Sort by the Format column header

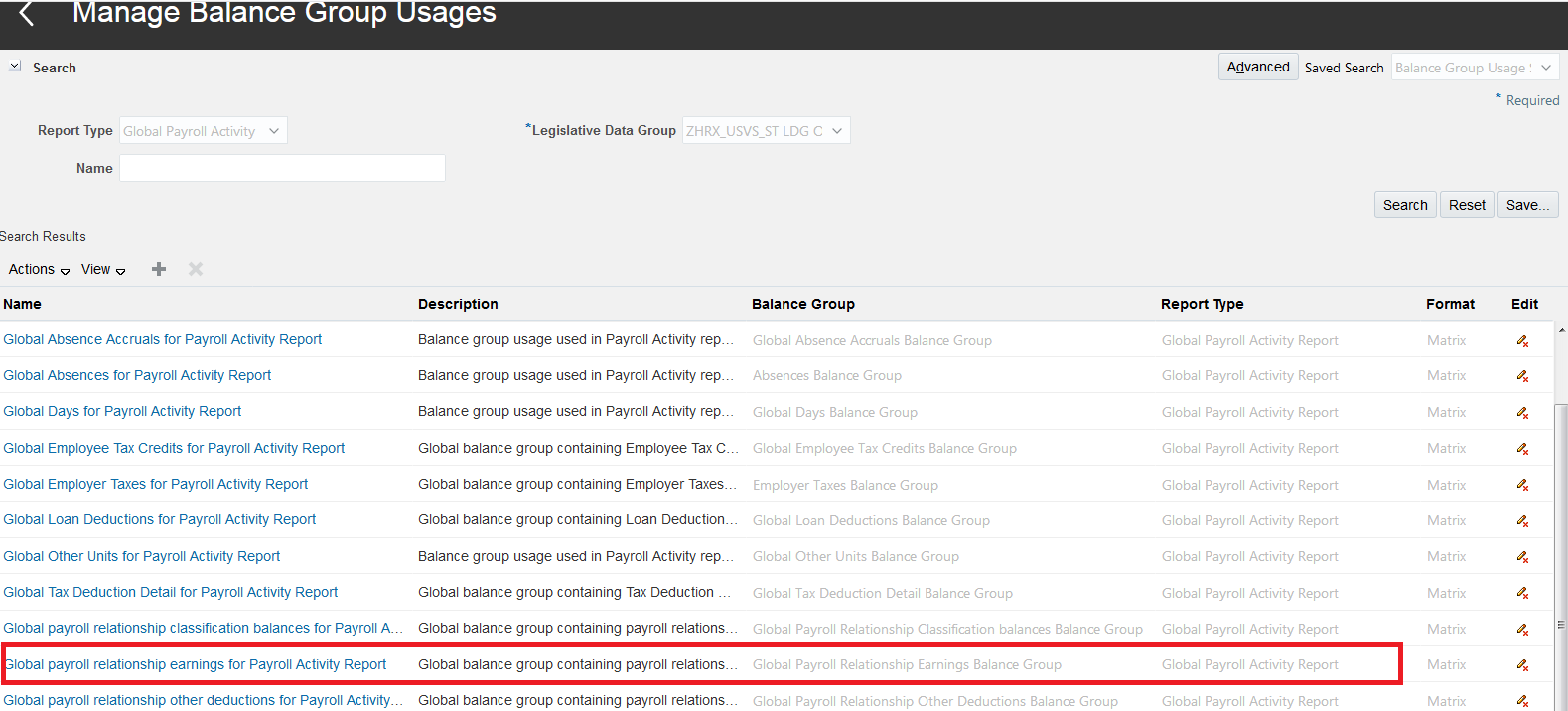[1450, 304]
